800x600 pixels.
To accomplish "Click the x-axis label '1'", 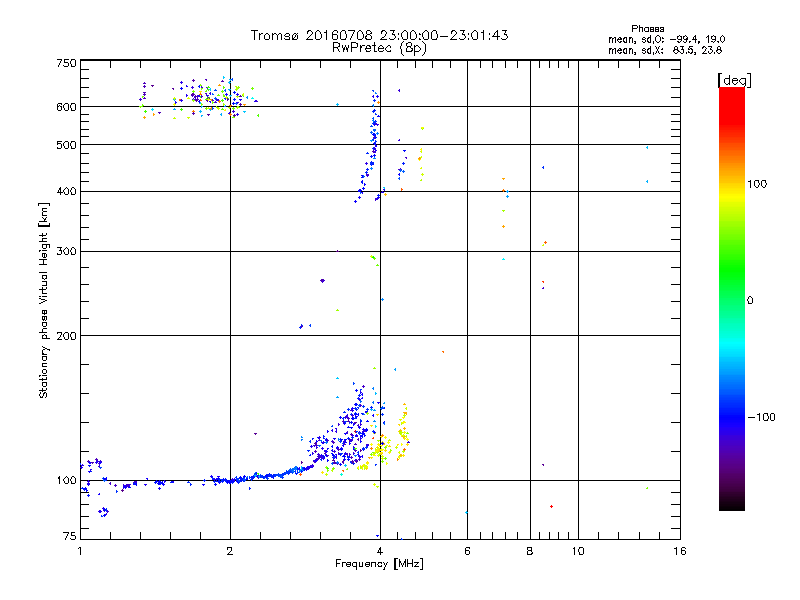I will pos(80,551).
